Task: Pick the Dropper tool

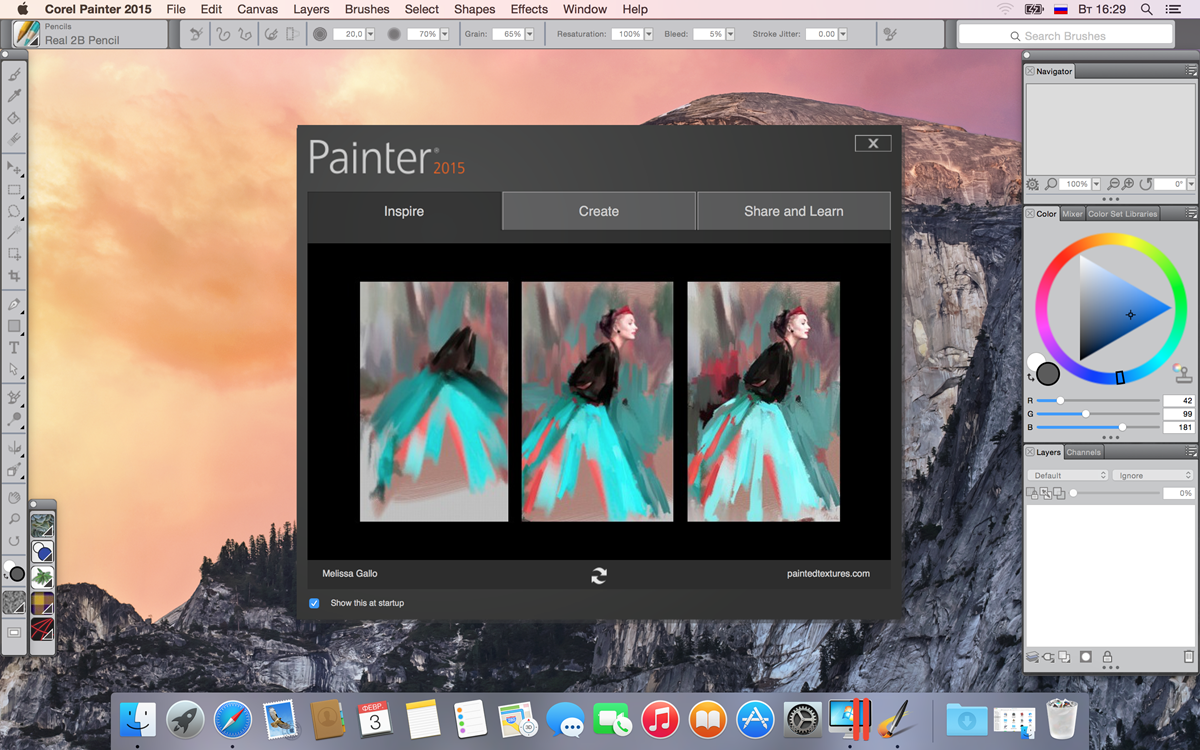Action: tap(14, 96)
